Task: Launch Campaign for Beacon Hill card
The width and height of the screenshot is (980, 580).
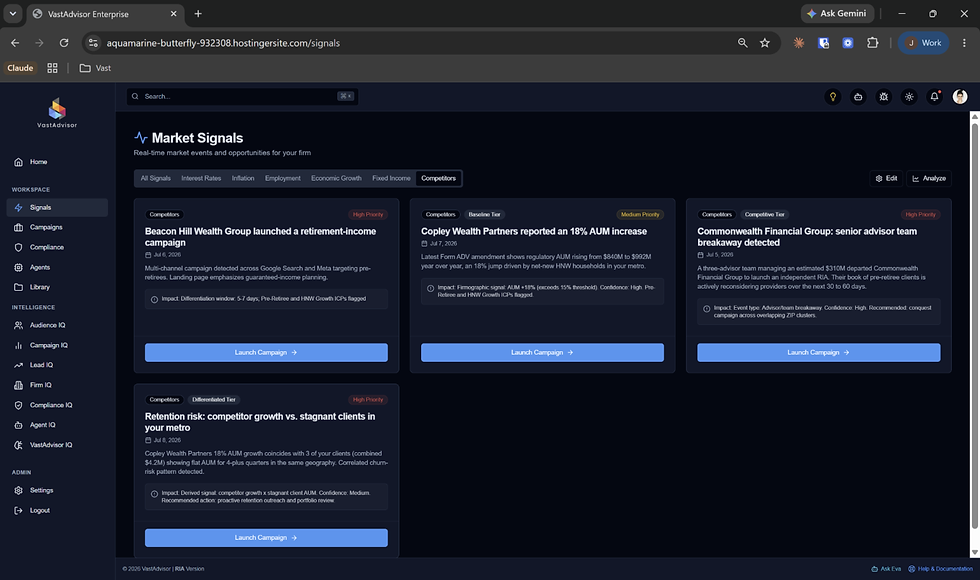Action: [x=266, y=352]
